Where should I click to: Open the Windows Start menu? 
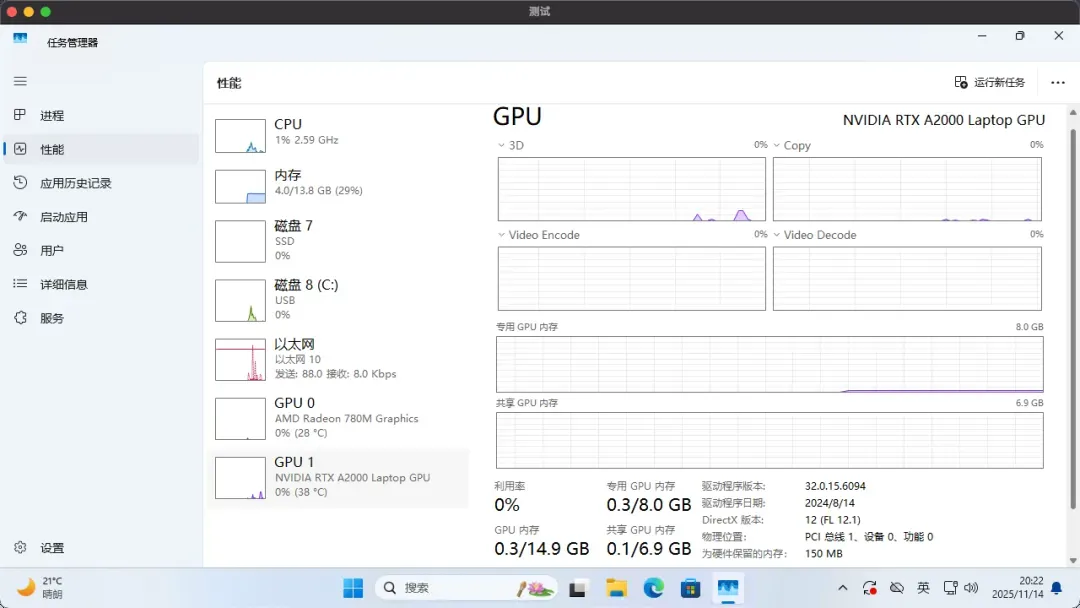point(353,588)
